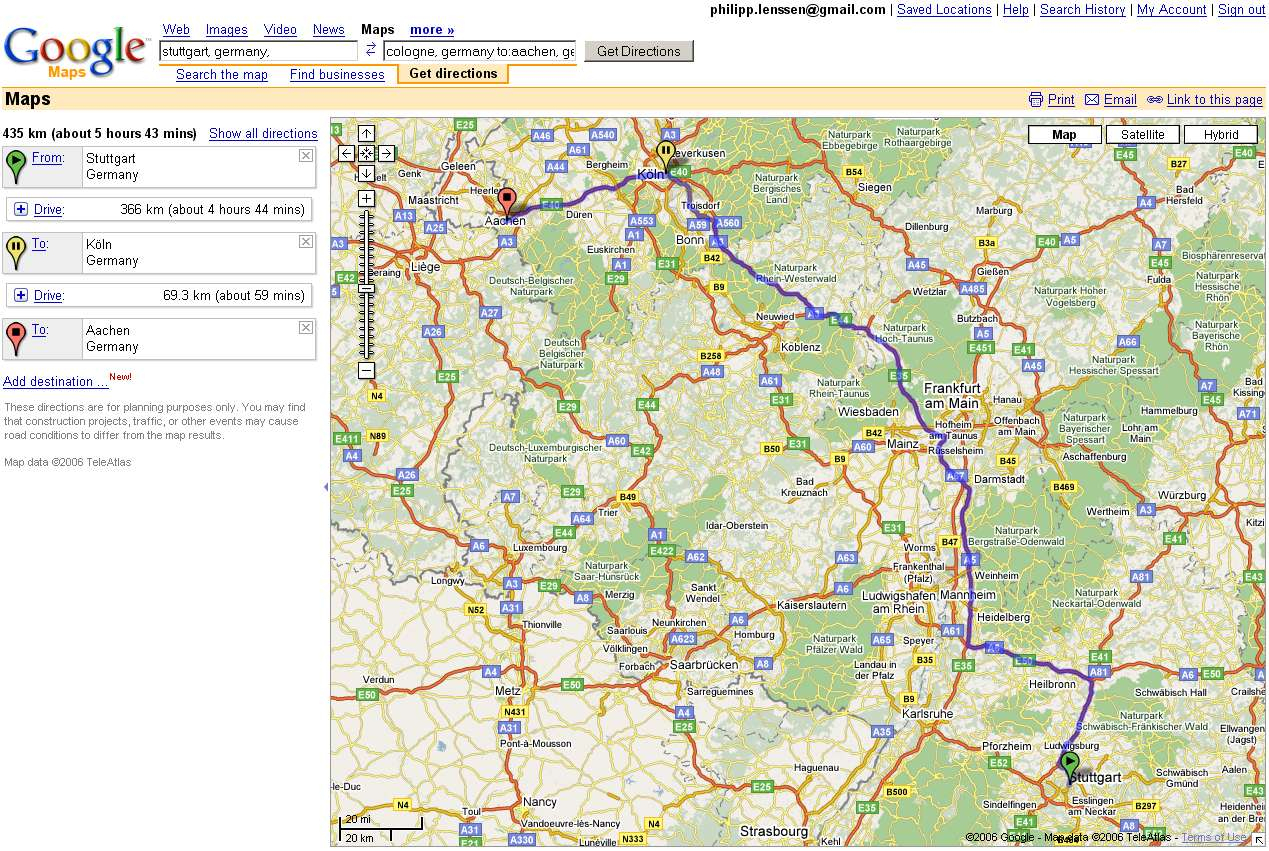1269x851 pixels.
Task: Swap start and end address icon
Action: (370, 50)
